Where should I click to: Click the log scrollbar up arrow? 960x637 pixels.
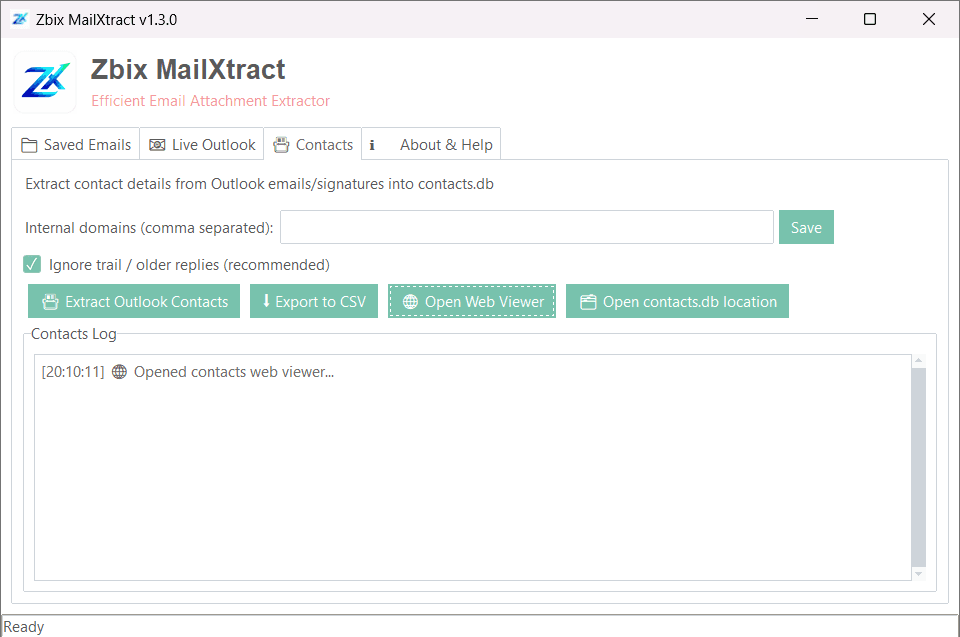[x=918, y=361]
